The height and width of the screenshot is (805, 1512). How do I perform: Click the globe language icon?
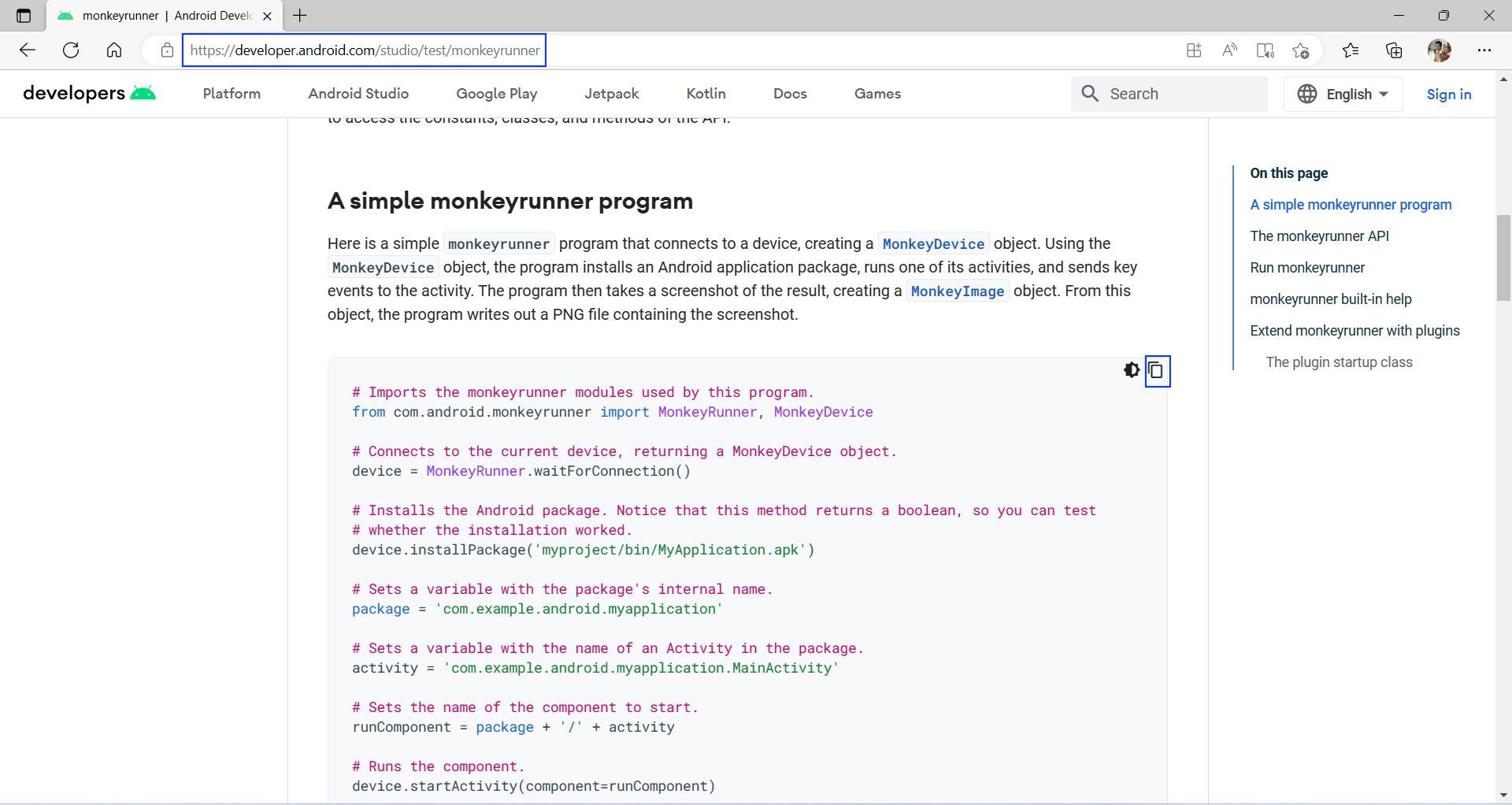pos(1307,94)
